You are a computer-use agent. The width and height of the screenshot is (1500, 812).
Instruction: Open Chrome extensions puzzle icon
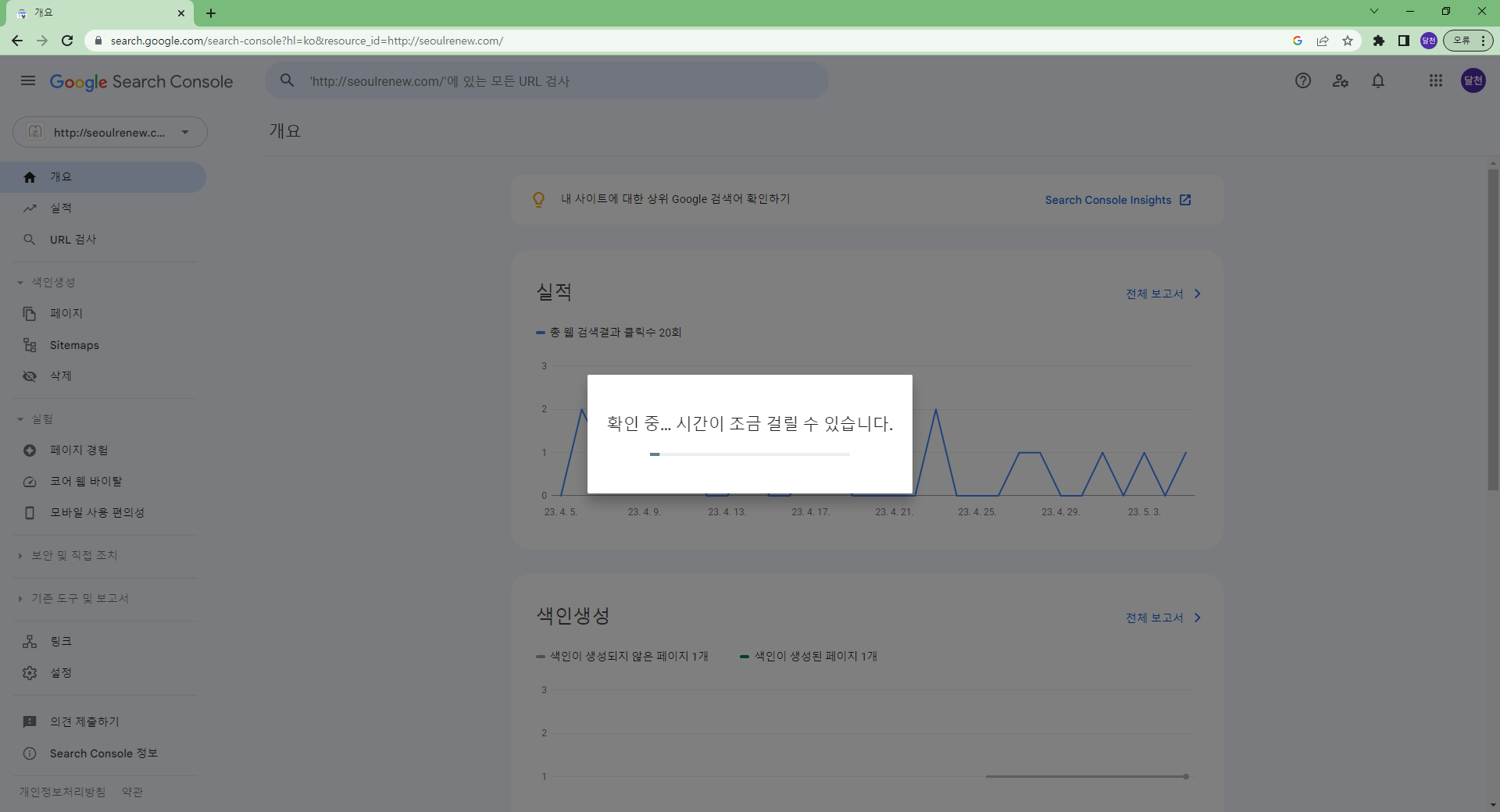[1379, 41]
